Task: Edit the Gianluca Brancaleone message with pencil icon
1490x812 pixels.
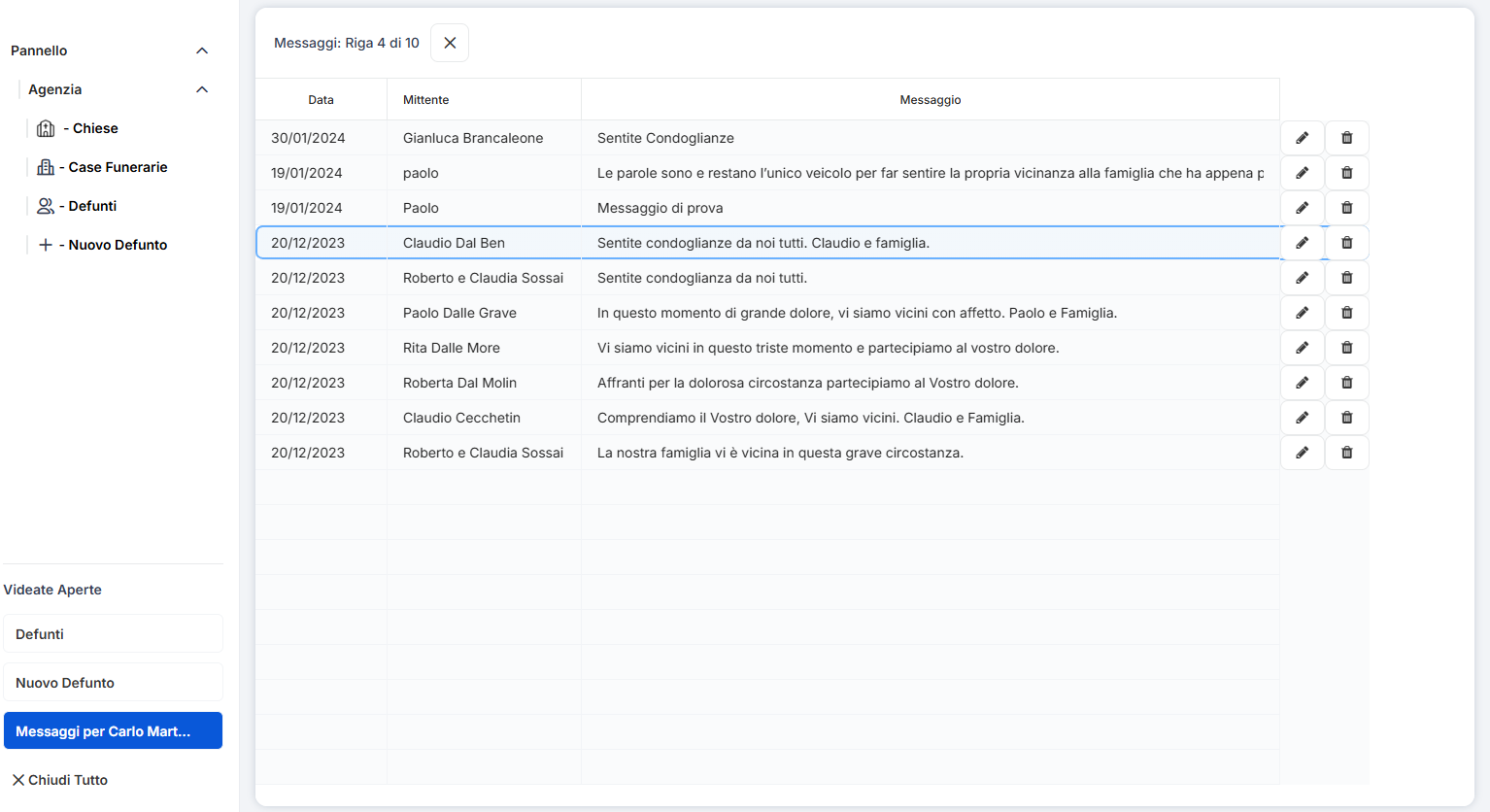Action: point(1302,138)
